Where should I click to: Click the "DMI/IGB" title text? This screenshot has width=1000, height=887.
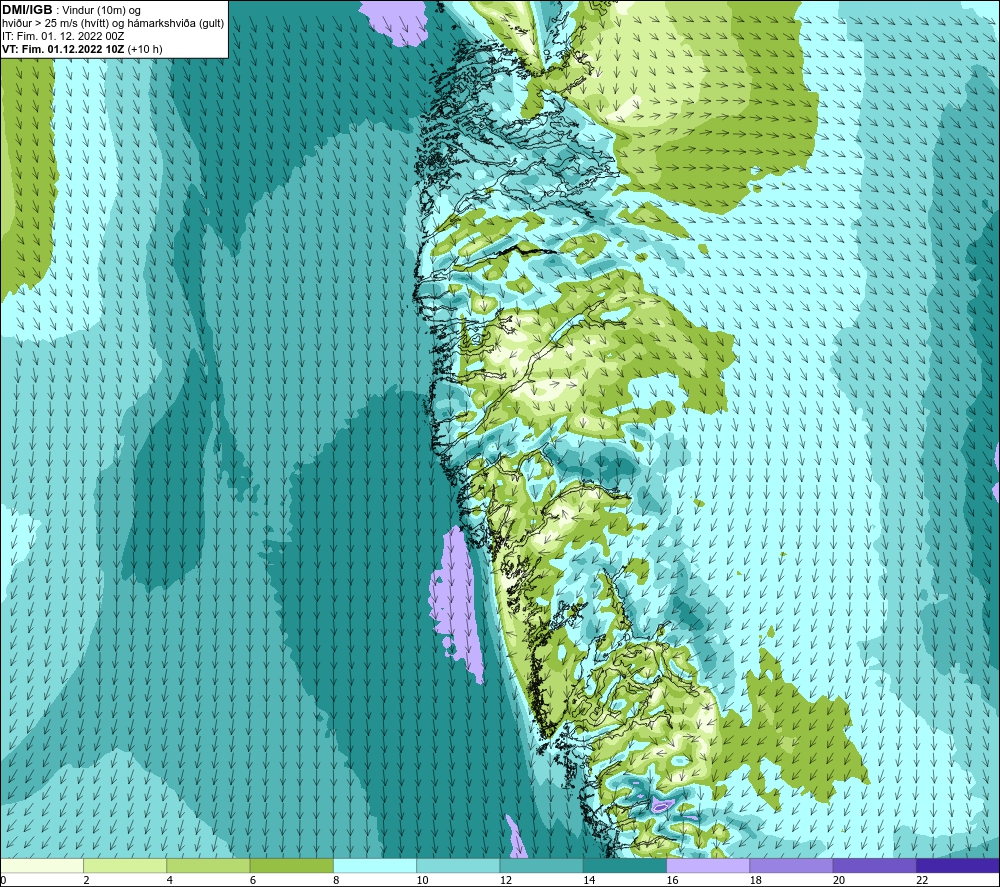27,10
